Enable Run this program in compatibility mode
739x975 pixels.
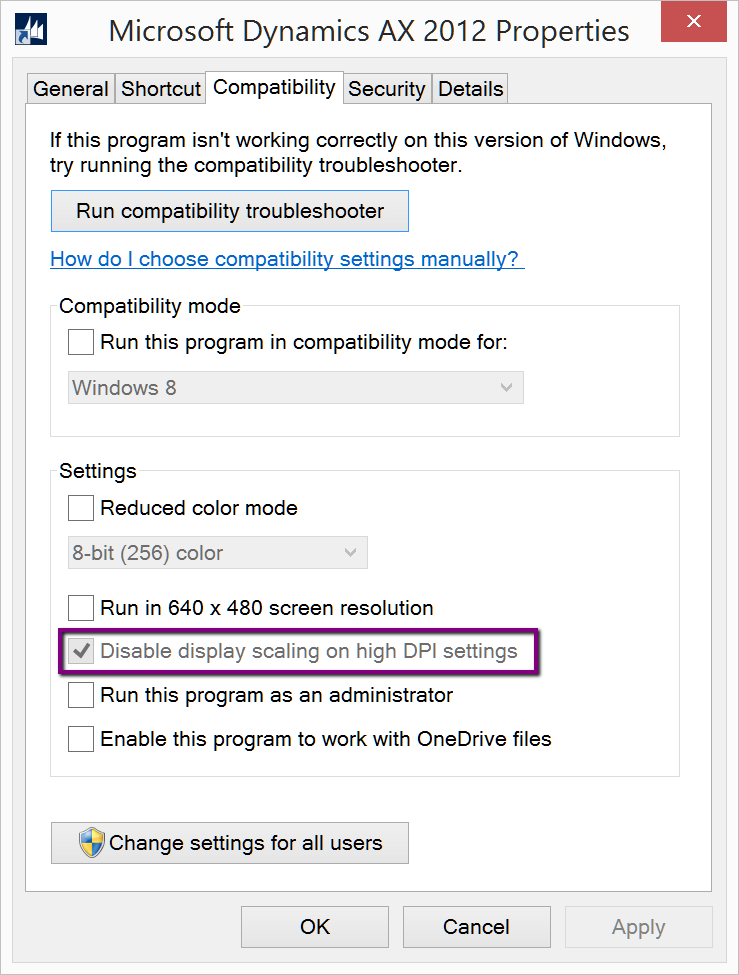point(81,342)
